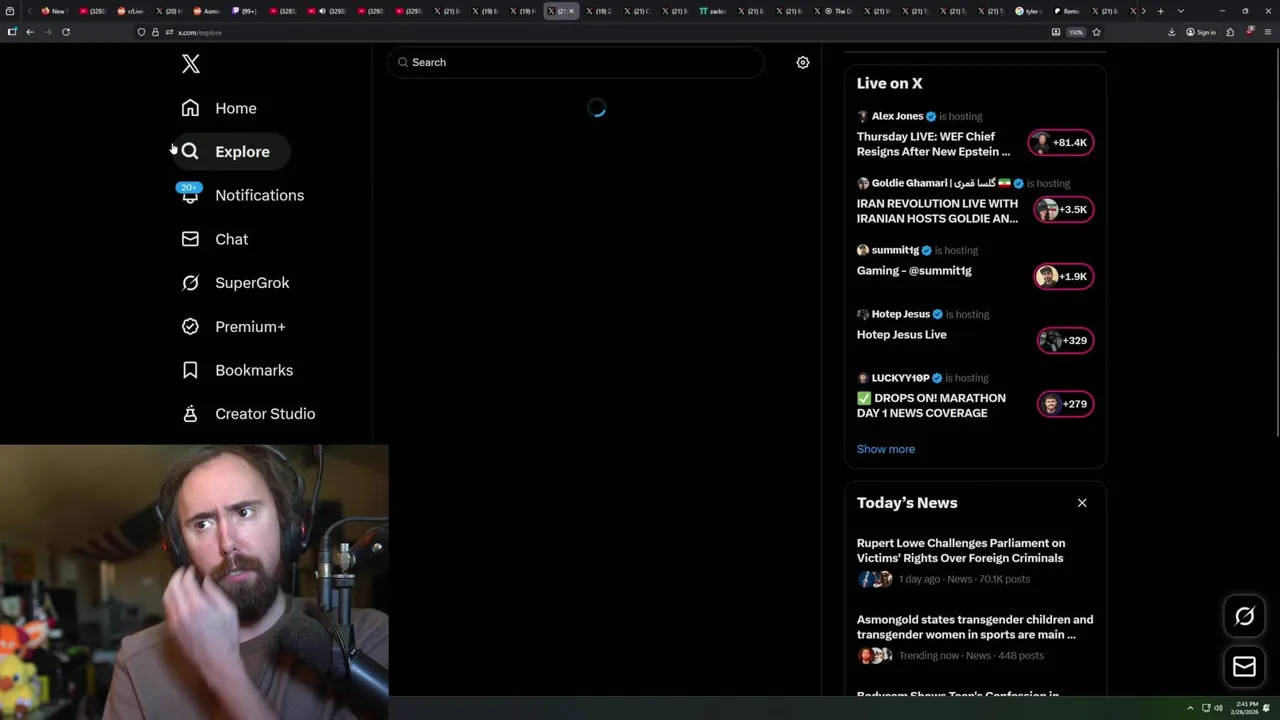1280x720 pixels.
Task: Click the browser Back arrow
Action: click(30, 32)
